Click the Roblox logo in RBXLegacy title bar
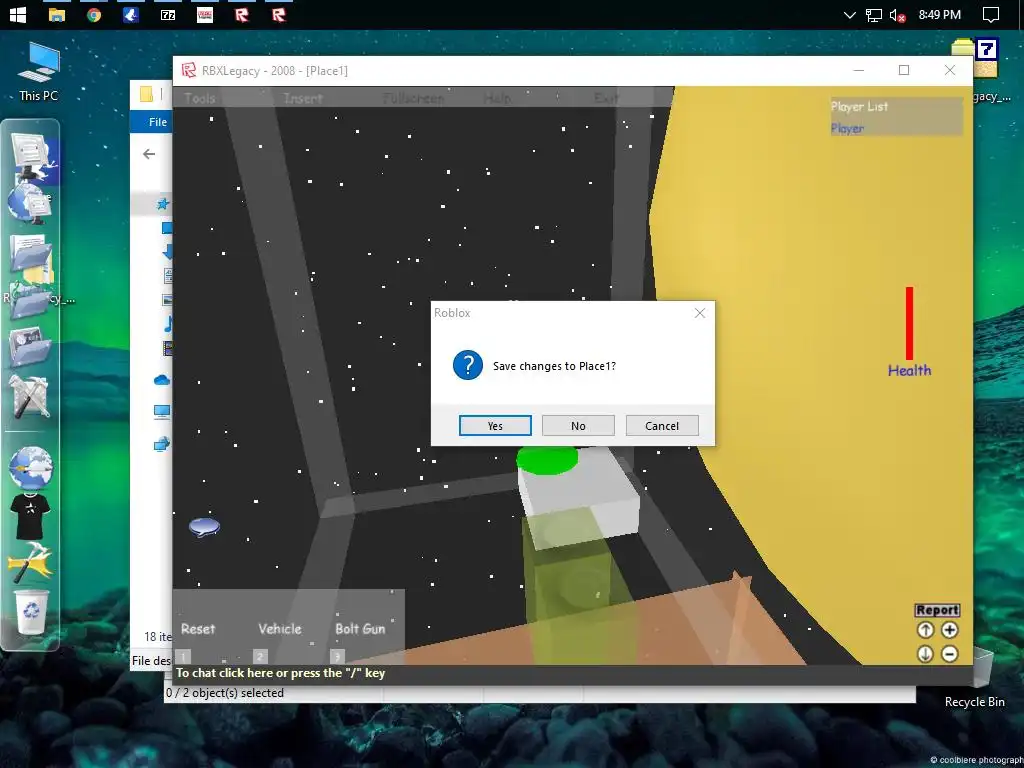This screenshot has height=768, width=1024. click(189, 71)
